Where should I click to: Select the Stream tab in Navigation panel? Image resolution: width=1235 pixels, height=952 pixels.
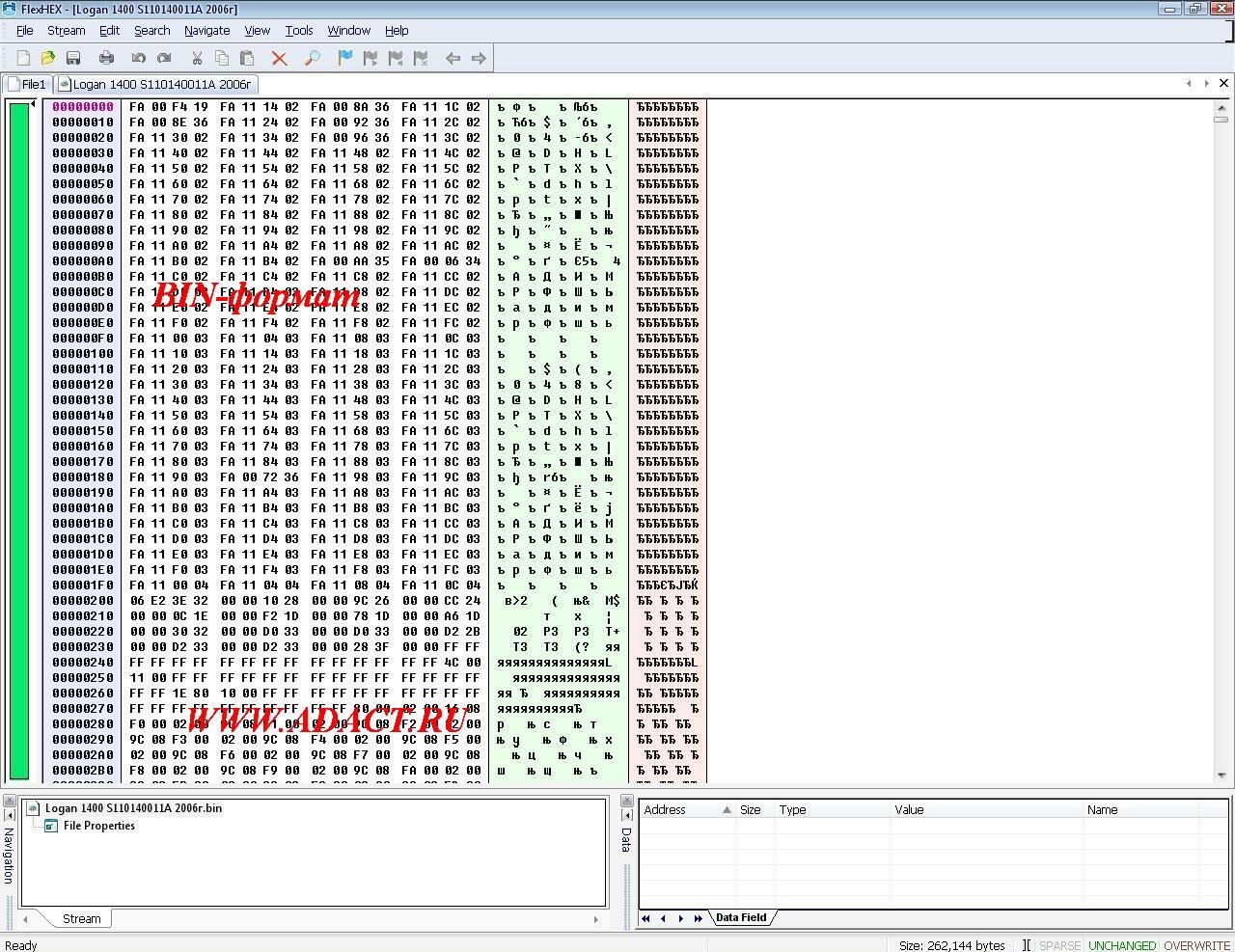(x=81, y=918)
